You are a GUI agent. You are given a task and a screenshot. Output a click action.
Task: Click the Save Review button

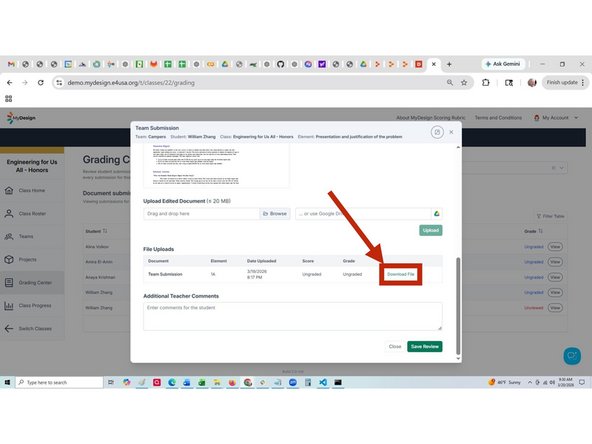click(425, 346)
